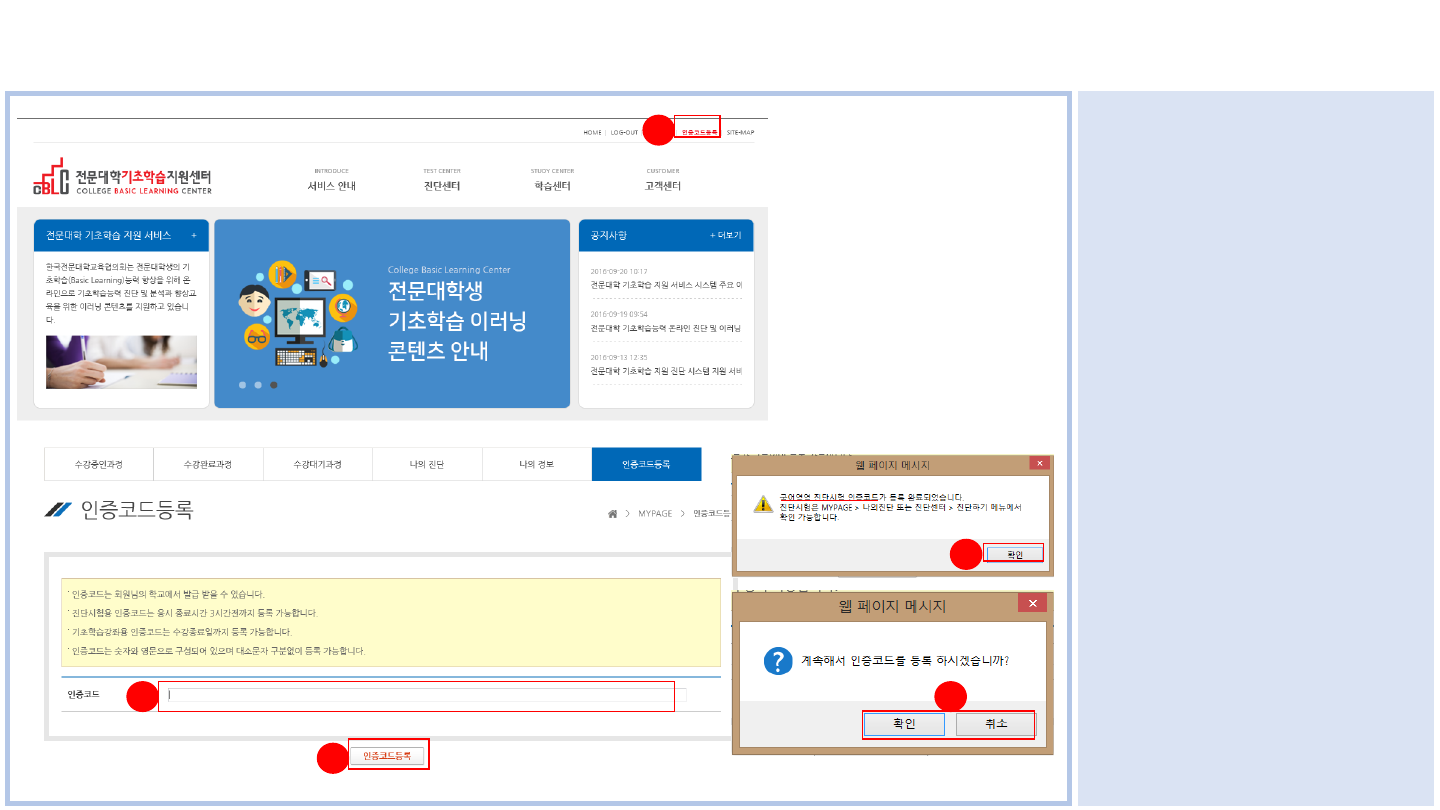Switch to the 수강대기과정 tab
This screenshot has width=1440, height=810.
[x=318, y=465]
